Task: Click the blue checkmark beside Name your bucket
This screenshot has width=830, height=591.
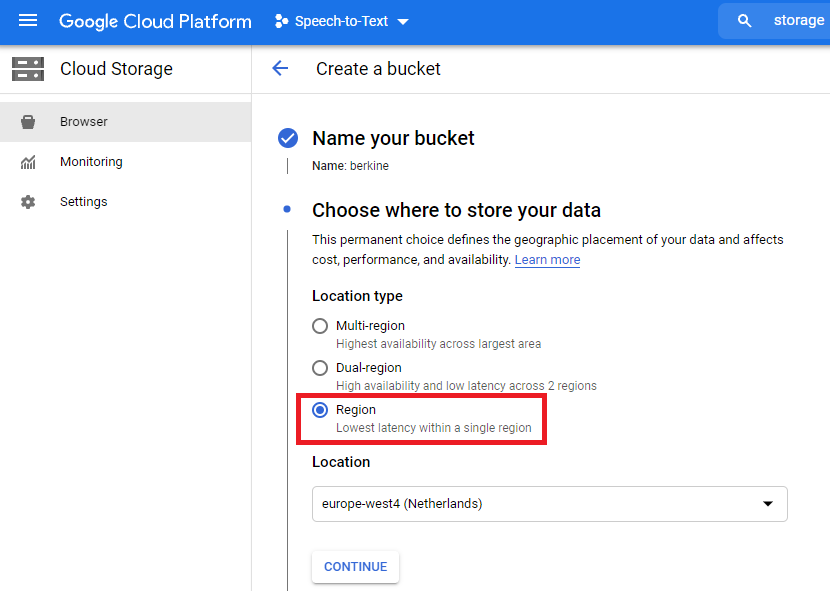Action: (288, 138)
